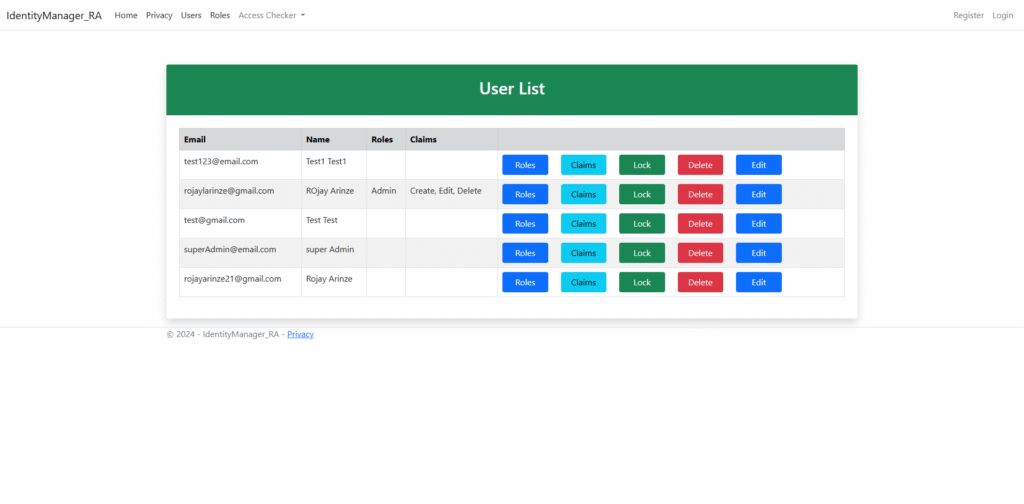The image size is (1024, 504).
Task: Edit the rojayarinze21@gmail.com user
Action: point(759,282)
